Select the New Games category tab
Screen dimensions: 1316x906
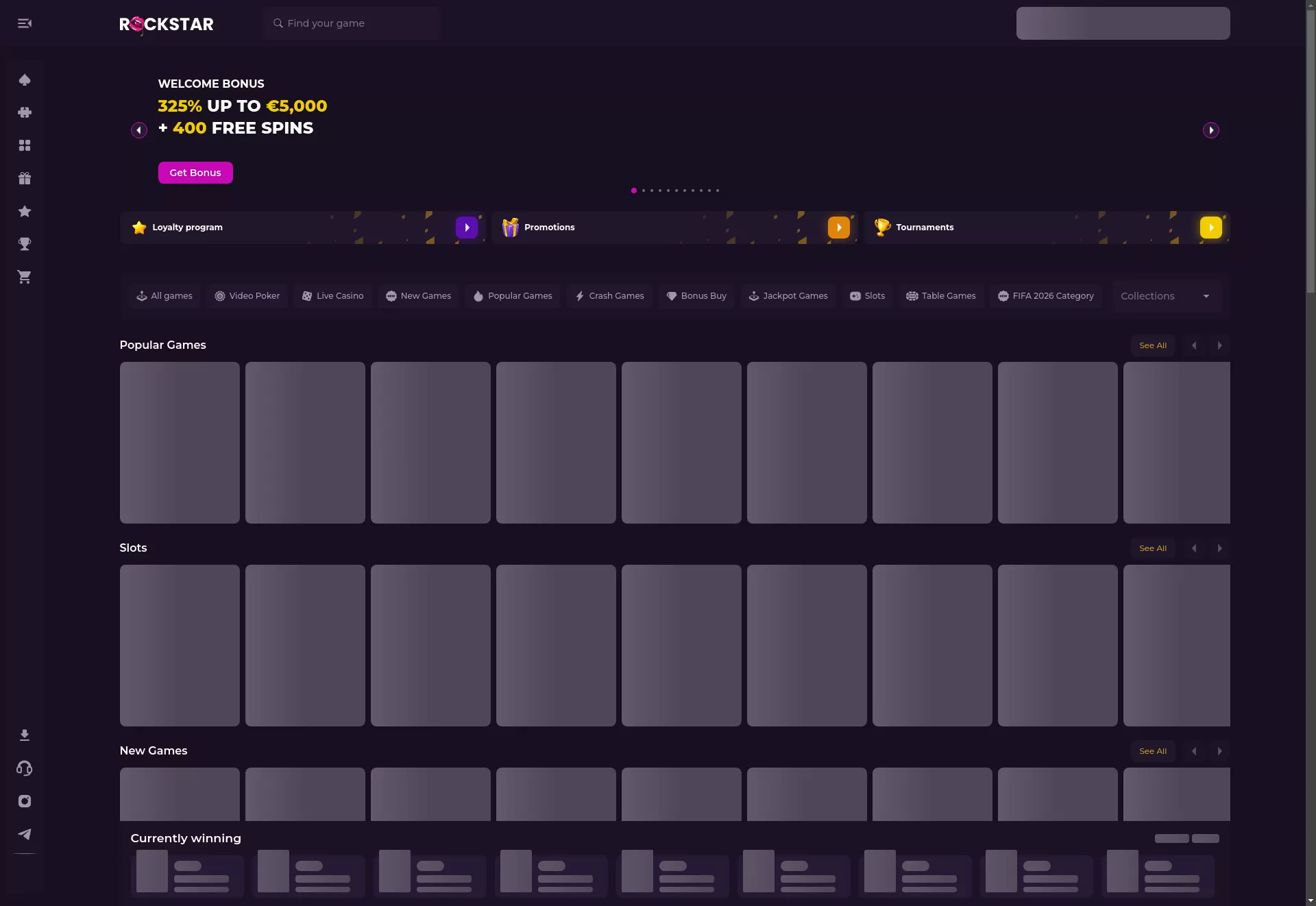coord(418,296)
